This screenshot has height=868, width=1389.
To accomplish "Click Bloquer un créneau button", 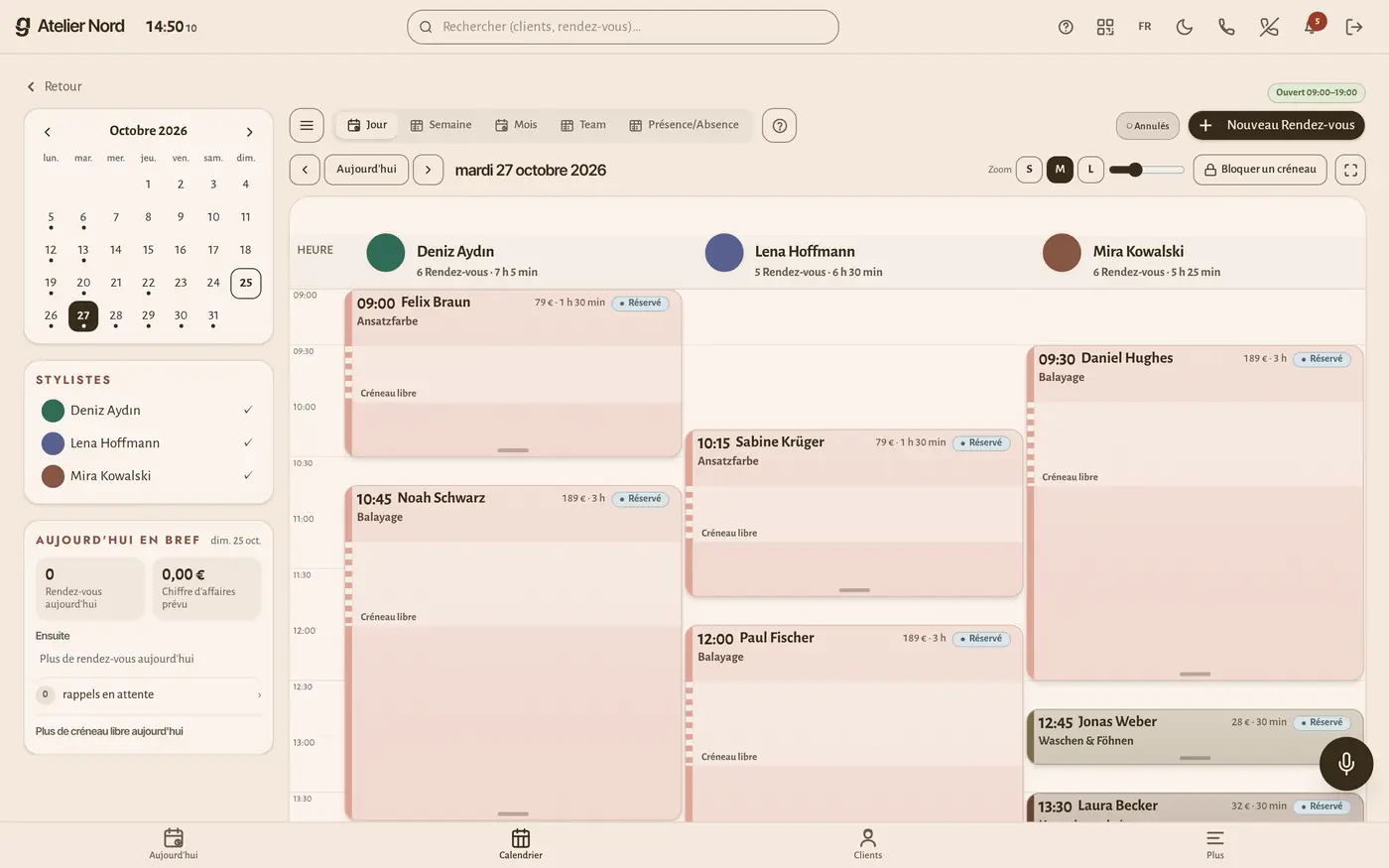I will (x=1260, y=170).
